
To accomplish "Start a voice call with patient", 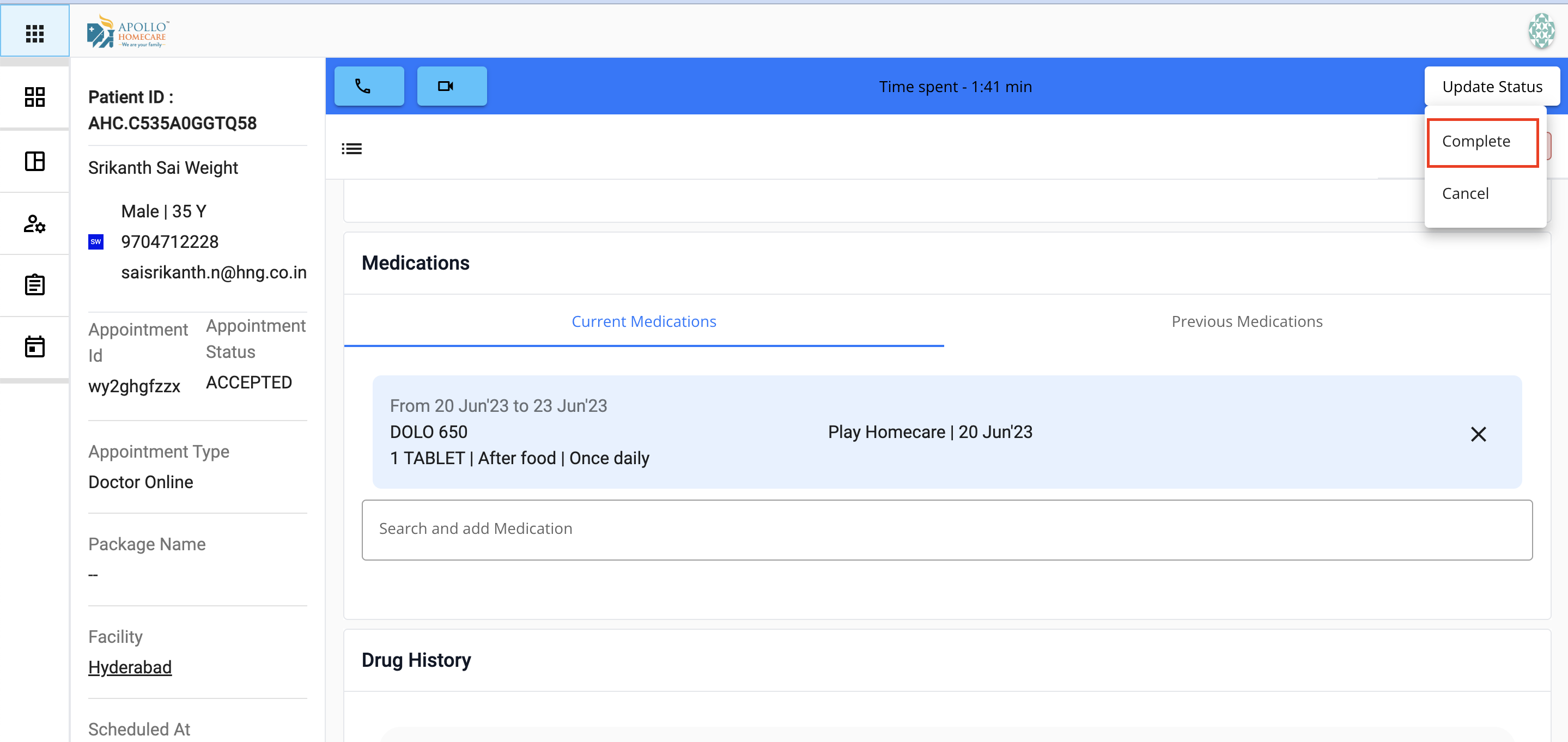I will [369, 87].
